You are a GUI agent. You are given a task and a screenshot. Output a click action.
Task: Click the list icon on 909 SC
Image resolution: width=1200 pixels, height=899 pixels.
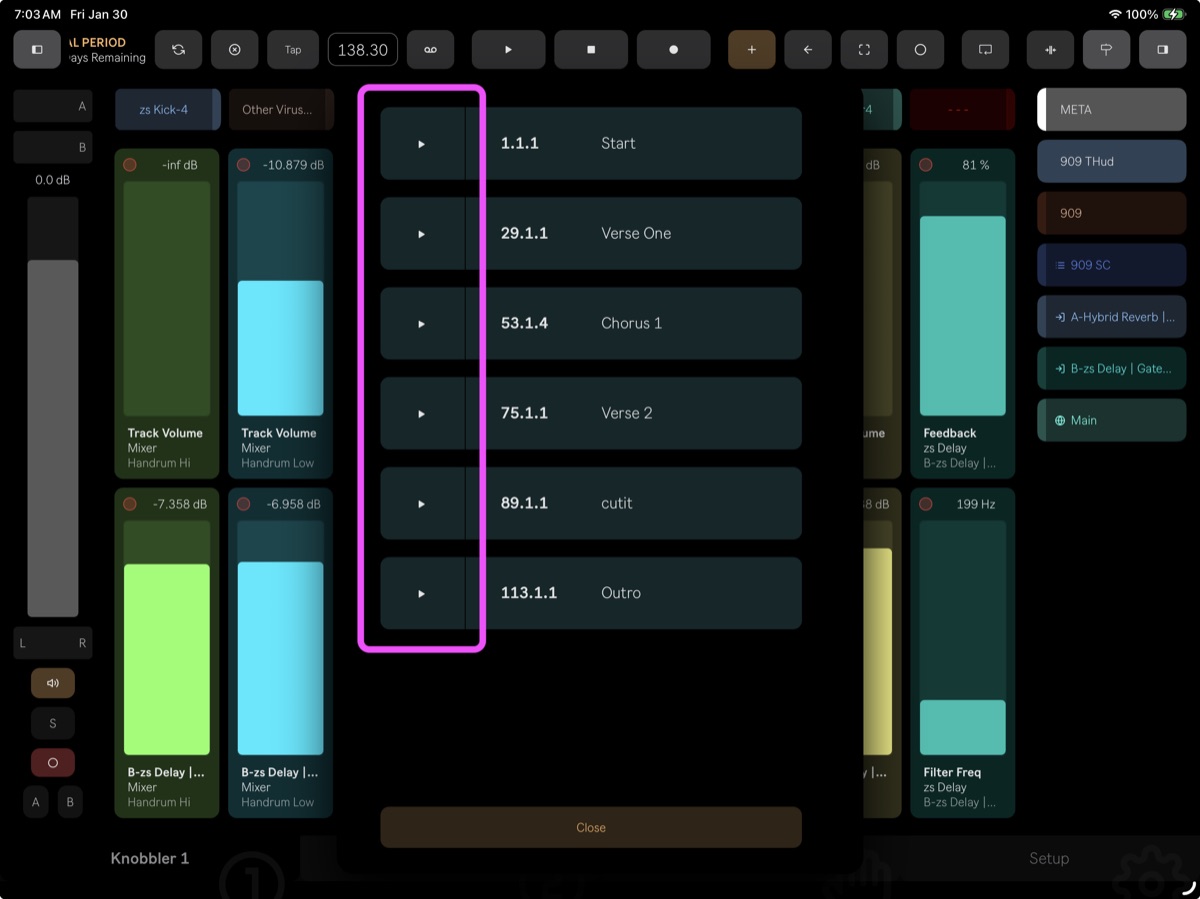point(1060,265)
